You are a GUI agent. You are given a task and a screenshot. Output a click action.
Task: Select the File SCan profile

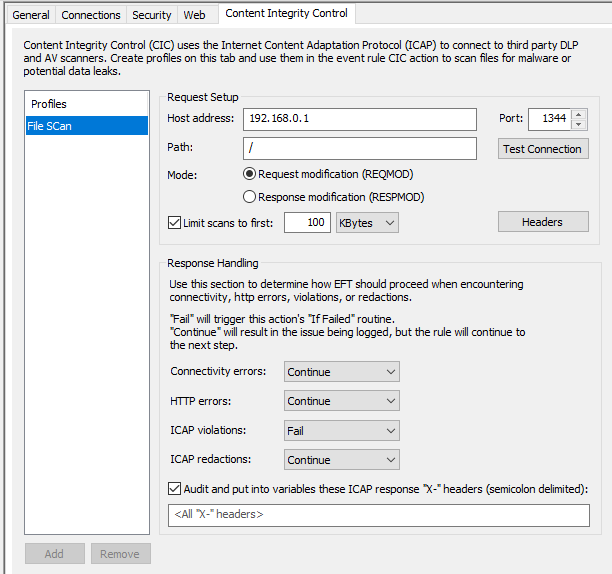pos(86,126)
